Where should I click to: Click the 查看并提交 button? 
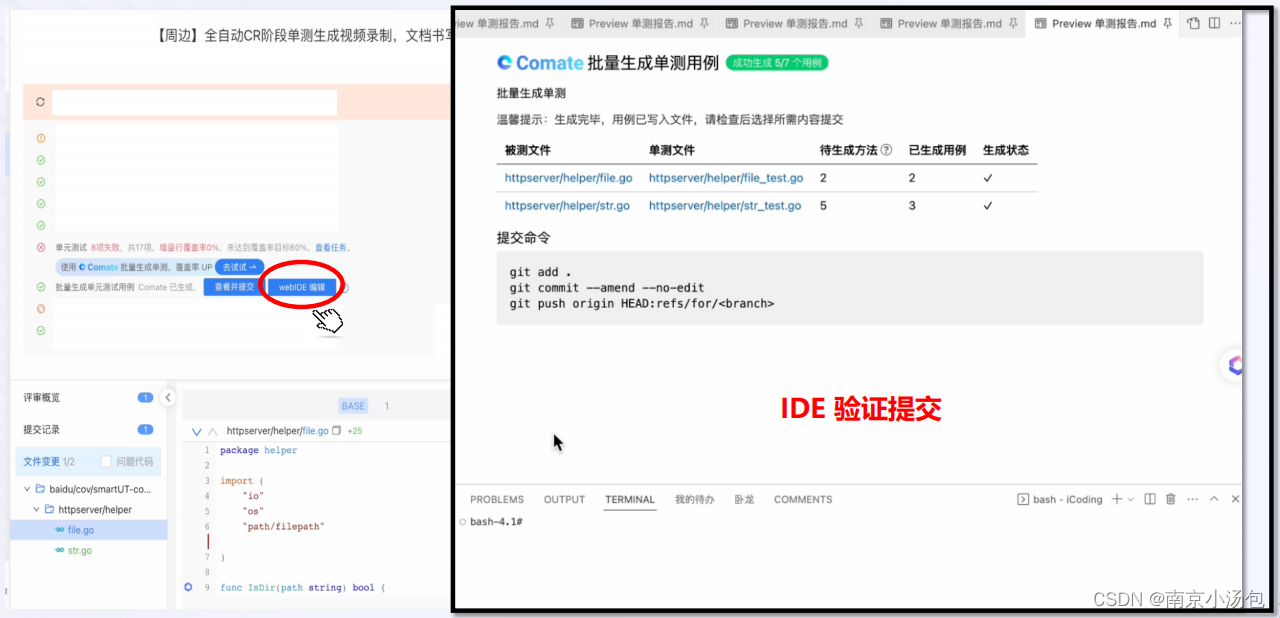pos(234,287)
